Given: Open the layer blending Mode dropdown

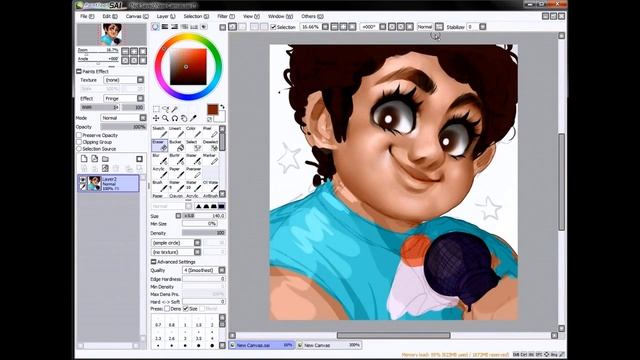Looking at the screenshot, I should (x=143, y=118).
